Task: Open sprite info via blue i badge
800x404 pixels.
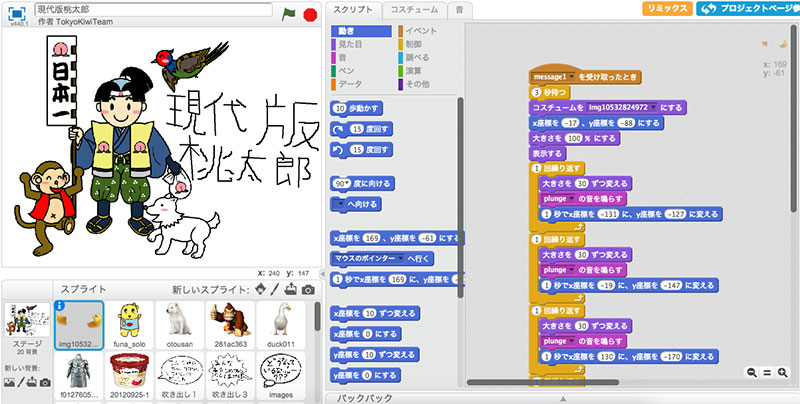Action: 58,305
